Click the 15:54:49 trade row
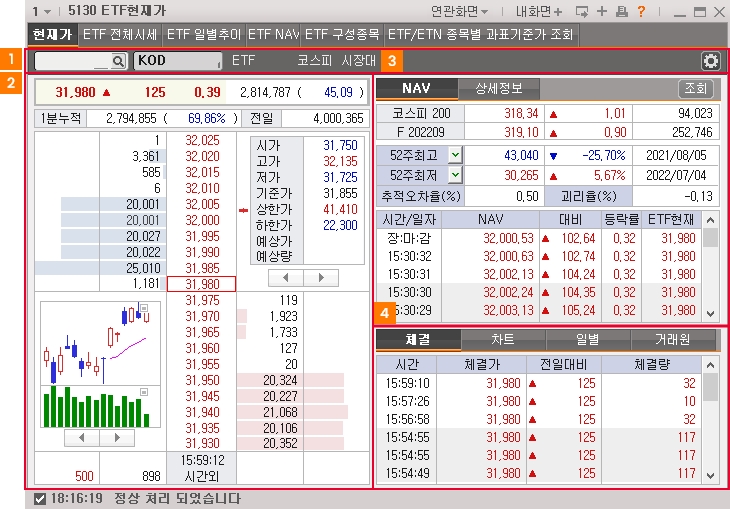This screenshot has width=730, height=509. 539,474
